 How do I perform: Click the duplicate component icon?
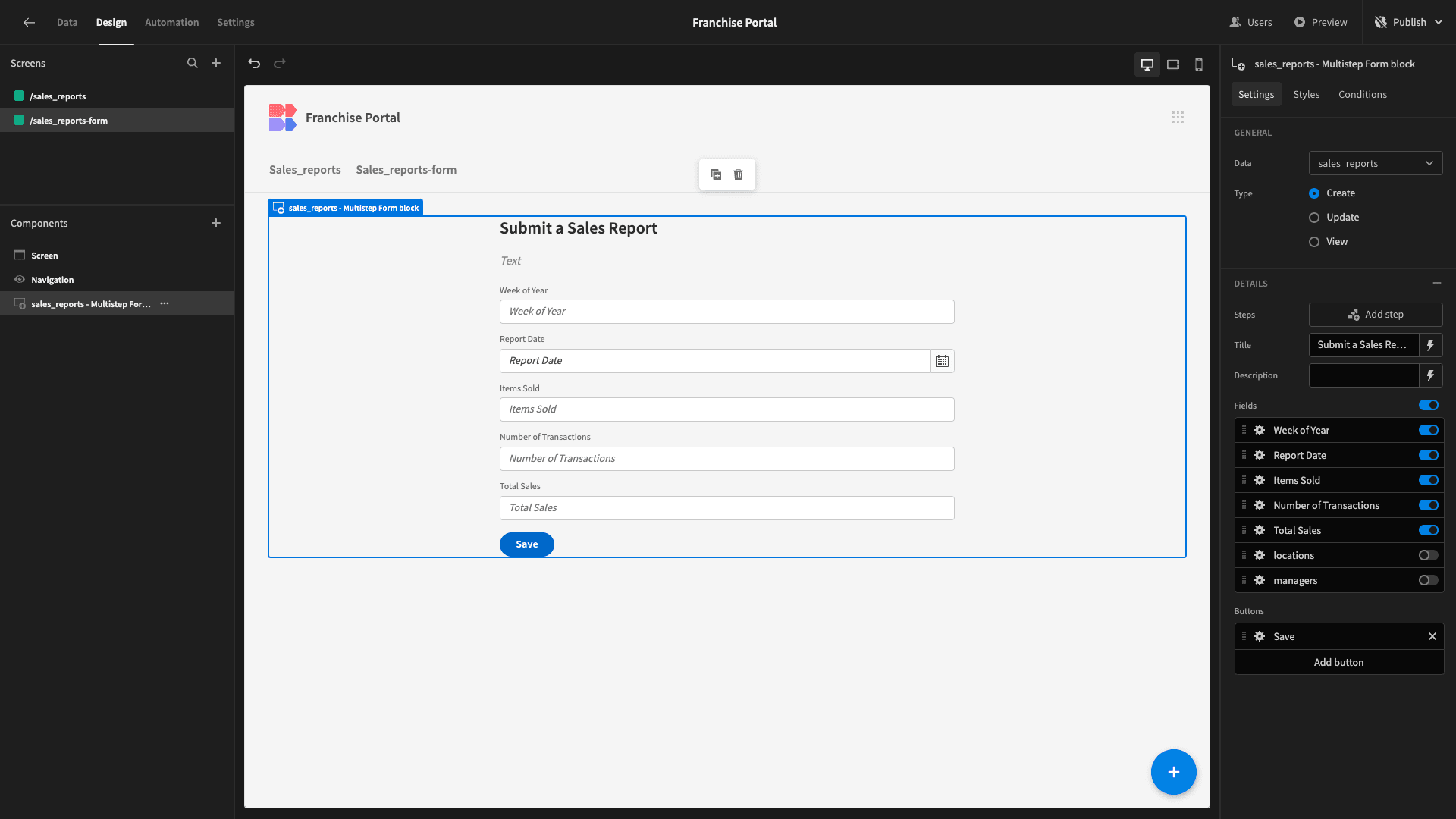coord(716,174)
